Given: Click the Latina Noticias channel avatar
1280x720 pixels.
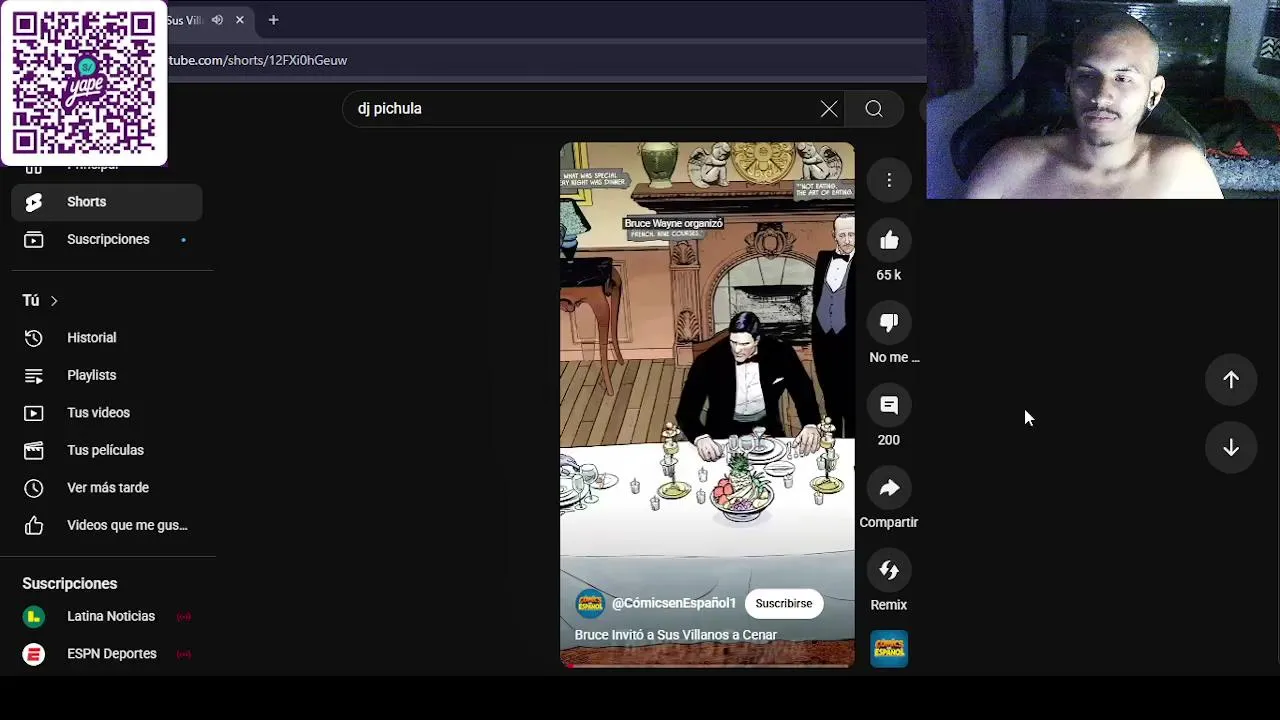Looking at the screenshot, I should (34, 617).
